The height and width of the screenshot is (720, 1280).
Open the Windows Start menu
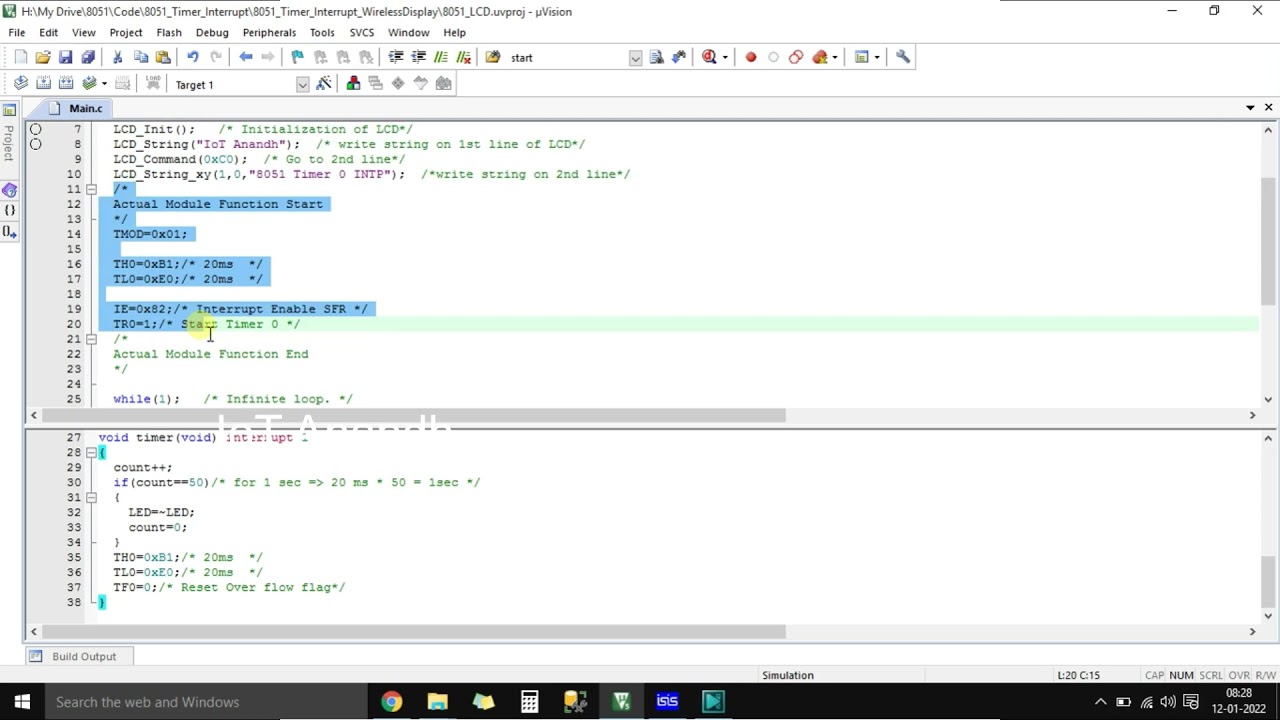22,702
